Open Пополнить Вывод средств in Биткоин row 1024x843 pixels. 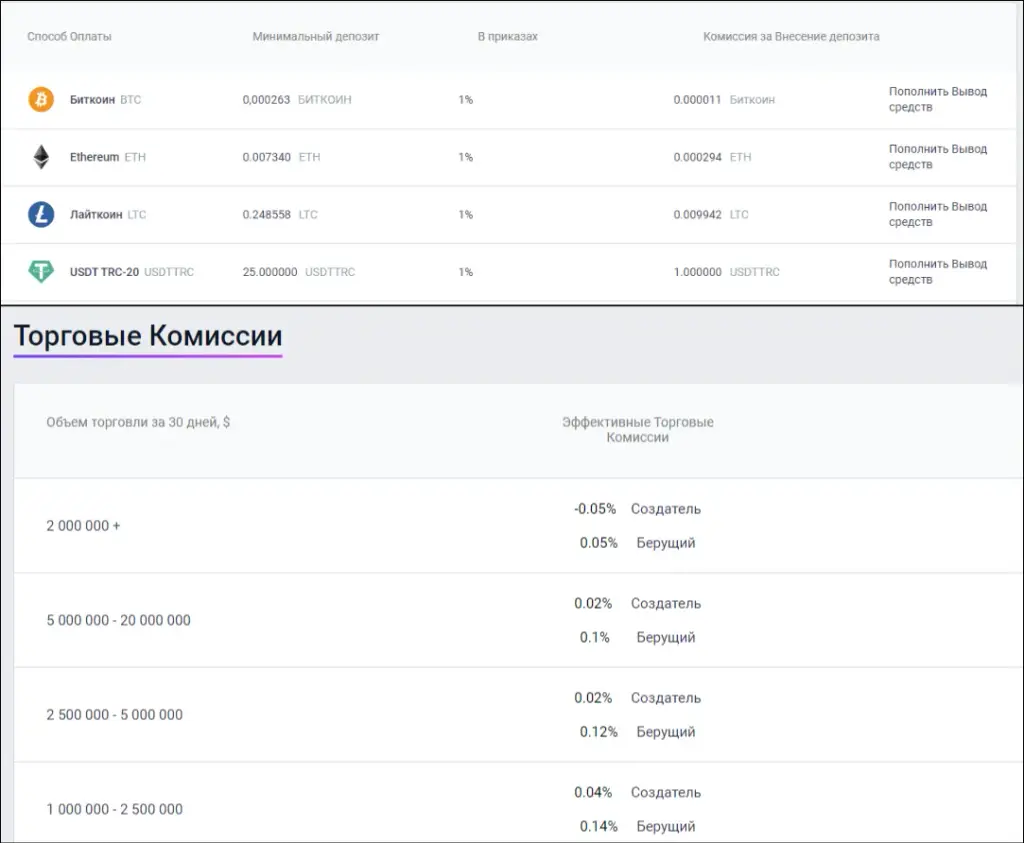coord(938,99)
